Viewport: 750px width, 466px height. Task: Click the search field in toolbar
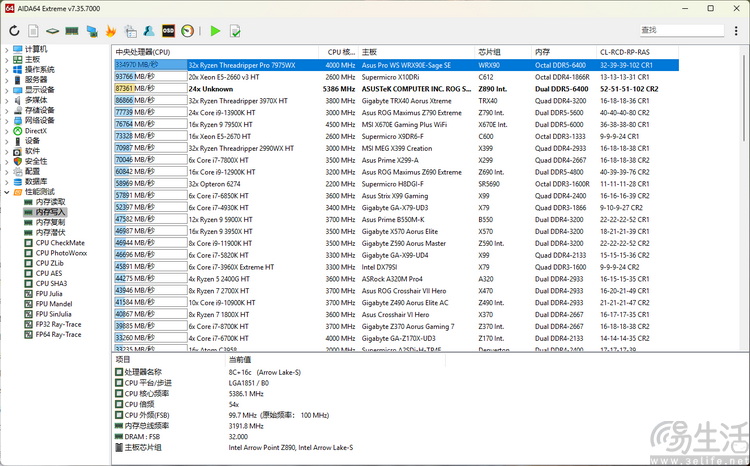pos(682,30)
